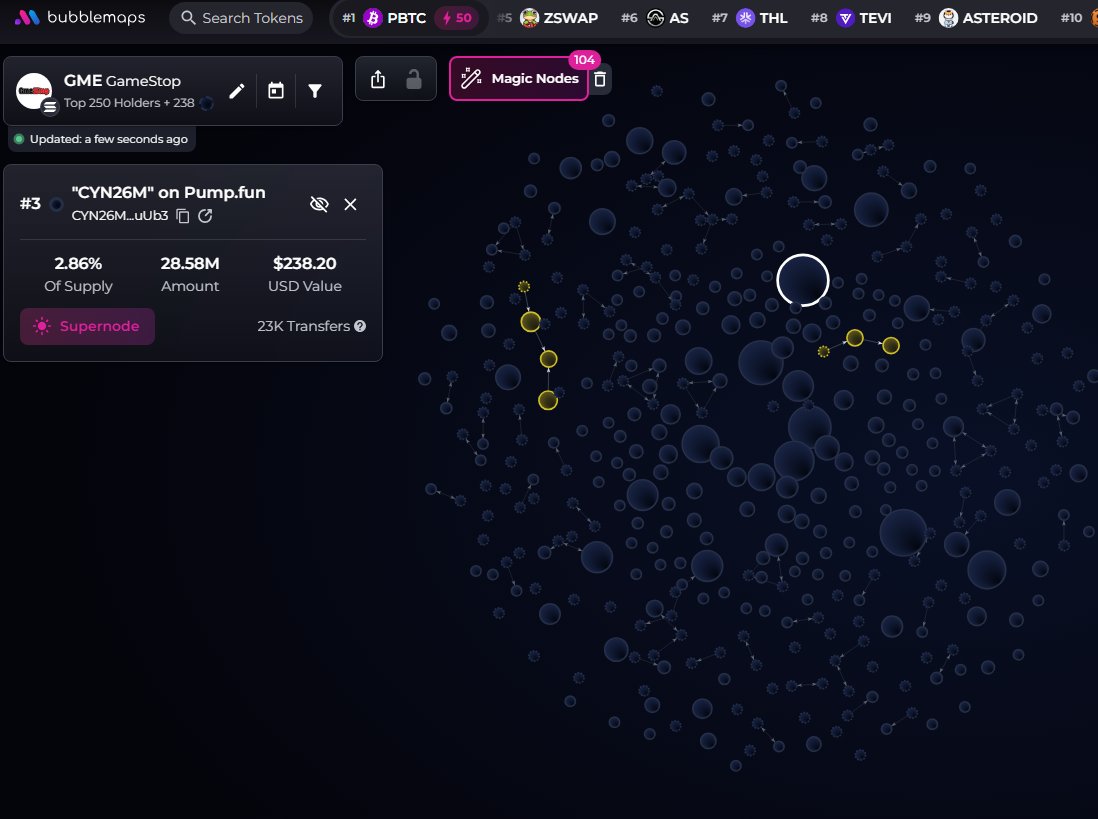This screenshot has height=819, width=1098.
Task: Click the 104 Magic Nodes badge
Action: (584, 60)
